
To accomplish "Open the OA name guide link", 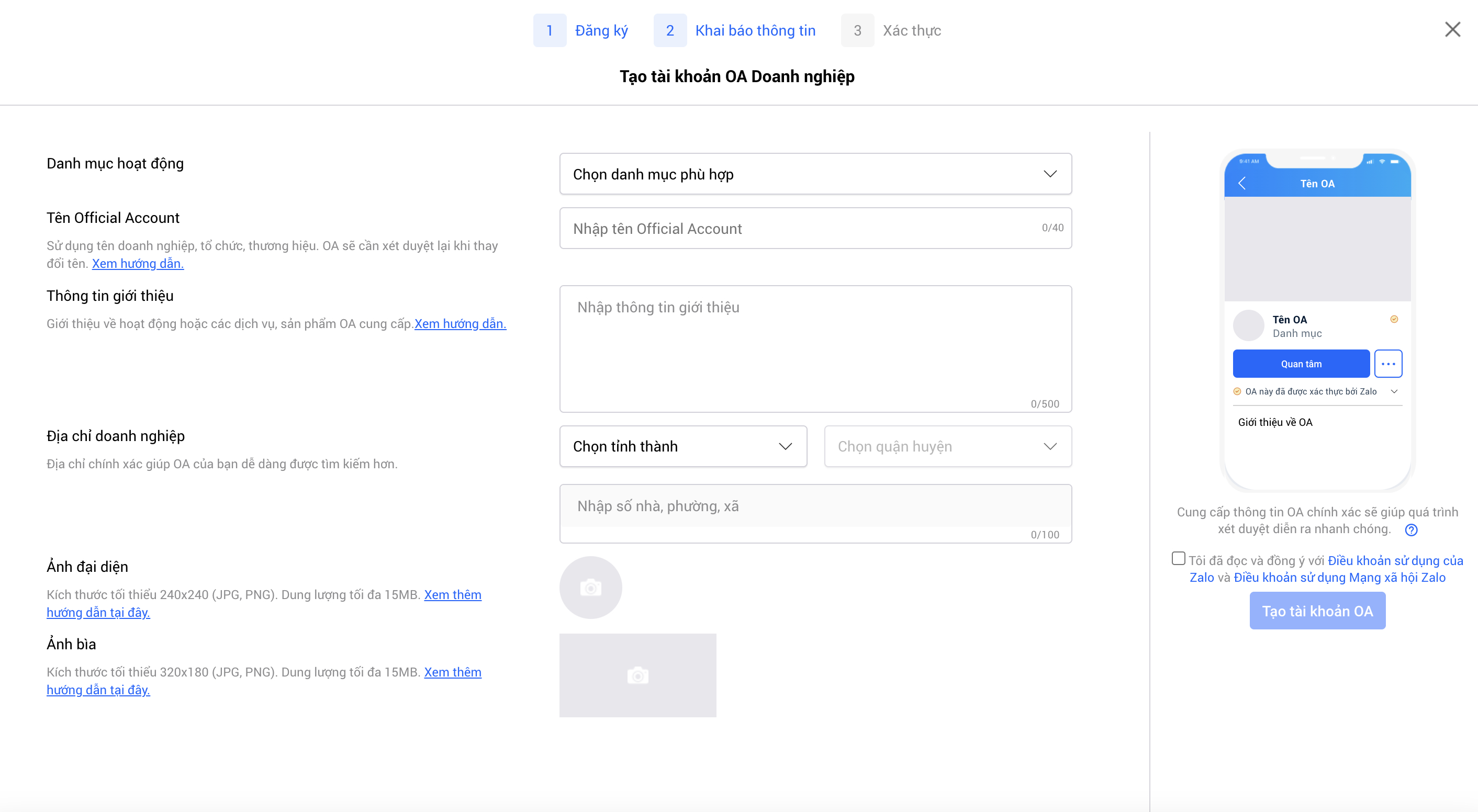I will point(138,263).
